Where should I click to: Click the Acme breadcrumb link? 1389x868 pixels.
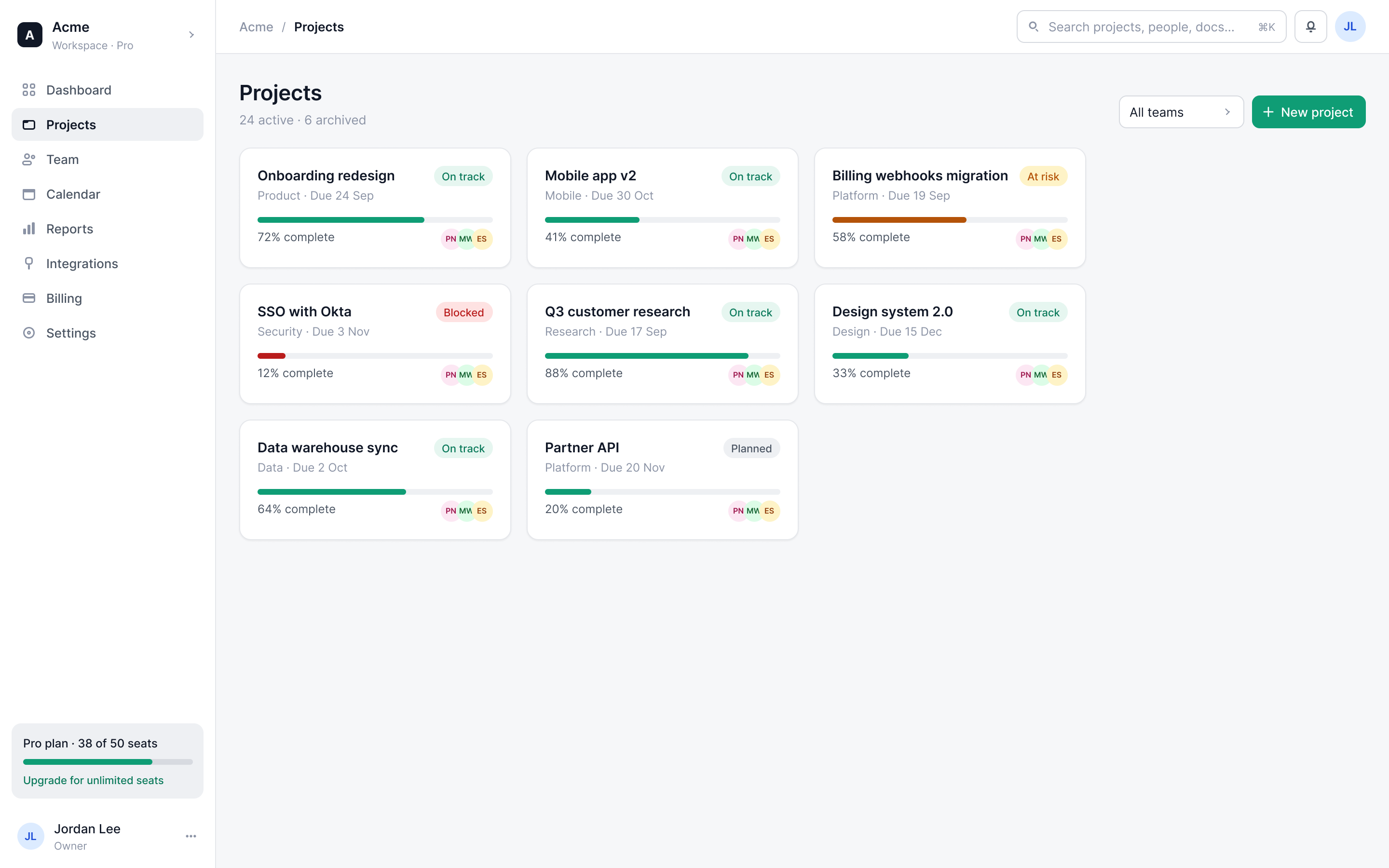point(256,27)
